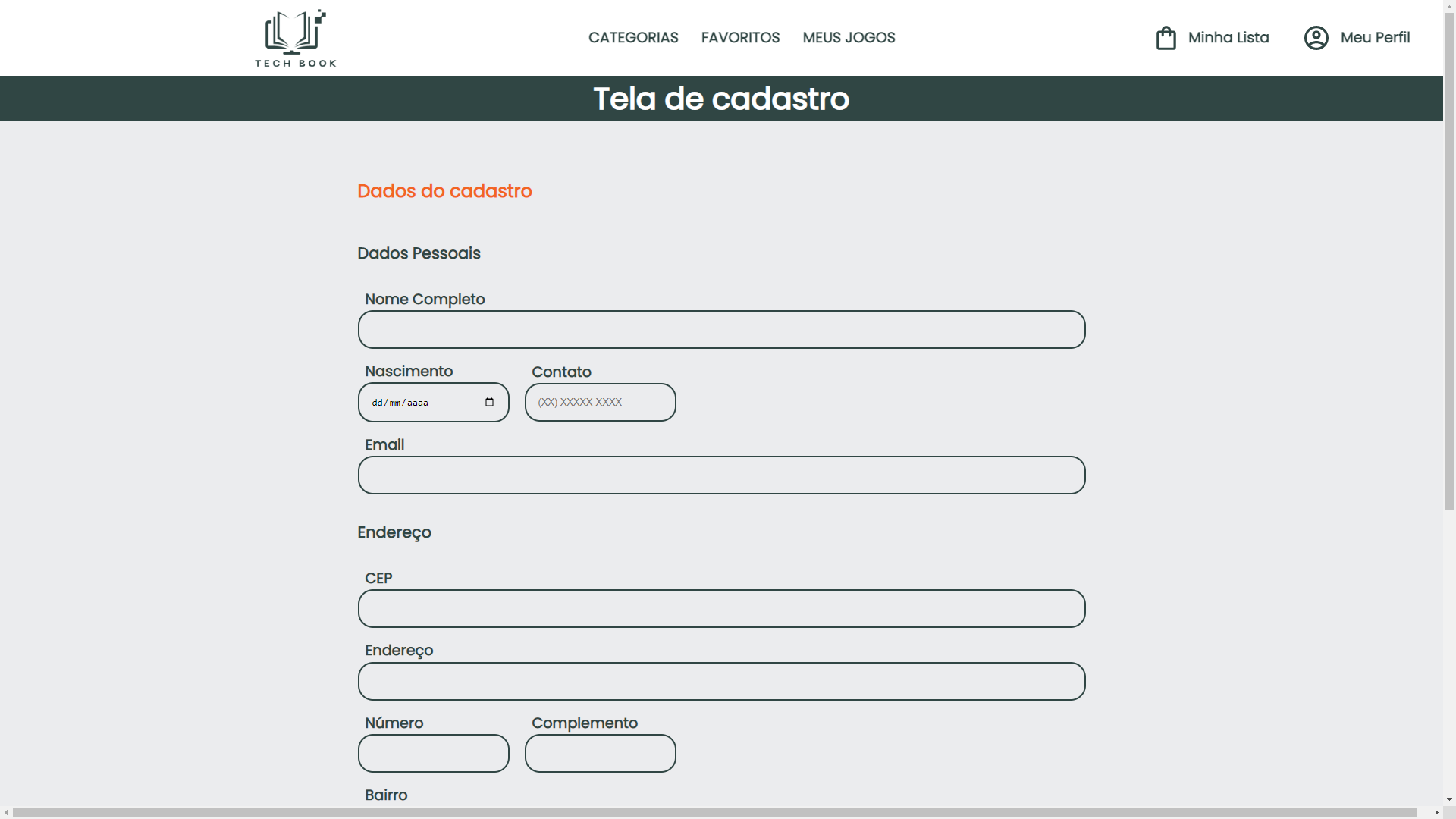The width and height of the screenshot is (1456, 819).
Task: Click the Minha Lista label
Action: [x=1228, y=37]
